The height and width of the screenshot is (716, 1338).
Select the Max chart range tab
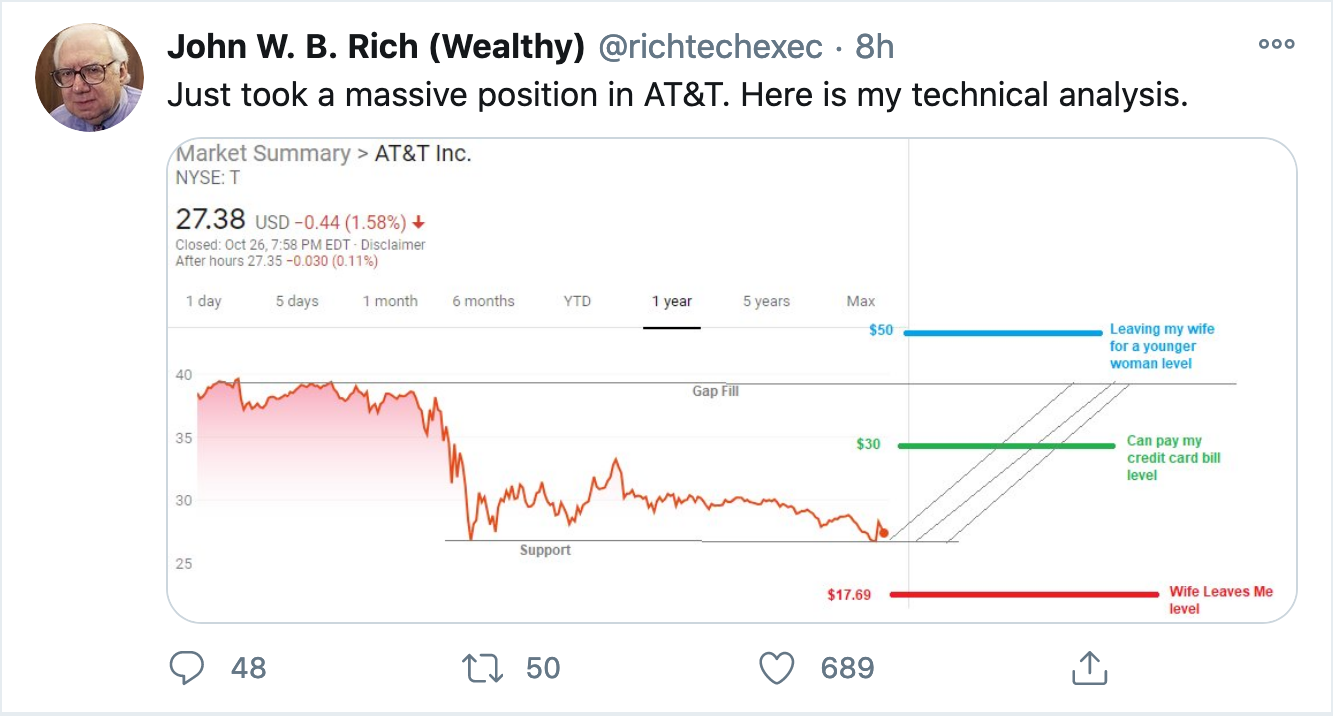[860, 301]
